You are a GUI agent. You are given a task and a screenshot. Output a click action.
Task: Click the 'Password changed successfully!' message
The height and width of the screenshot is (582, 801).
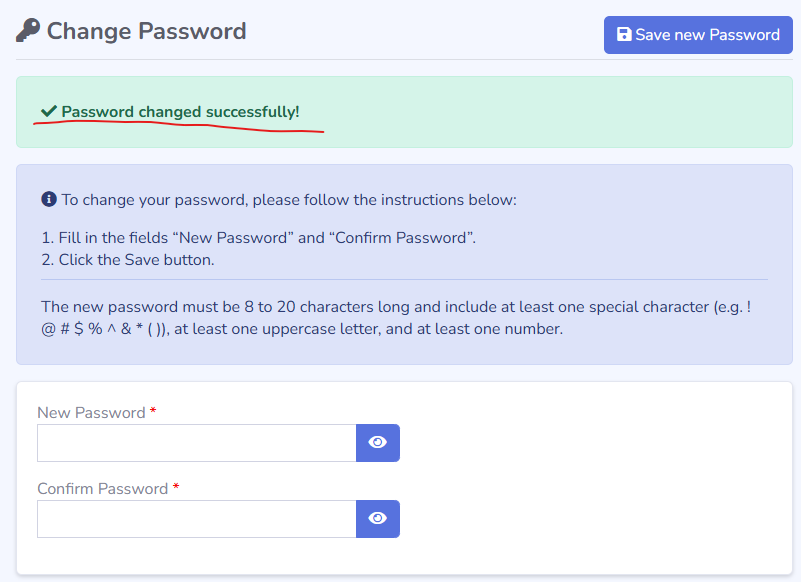point(180,112)
